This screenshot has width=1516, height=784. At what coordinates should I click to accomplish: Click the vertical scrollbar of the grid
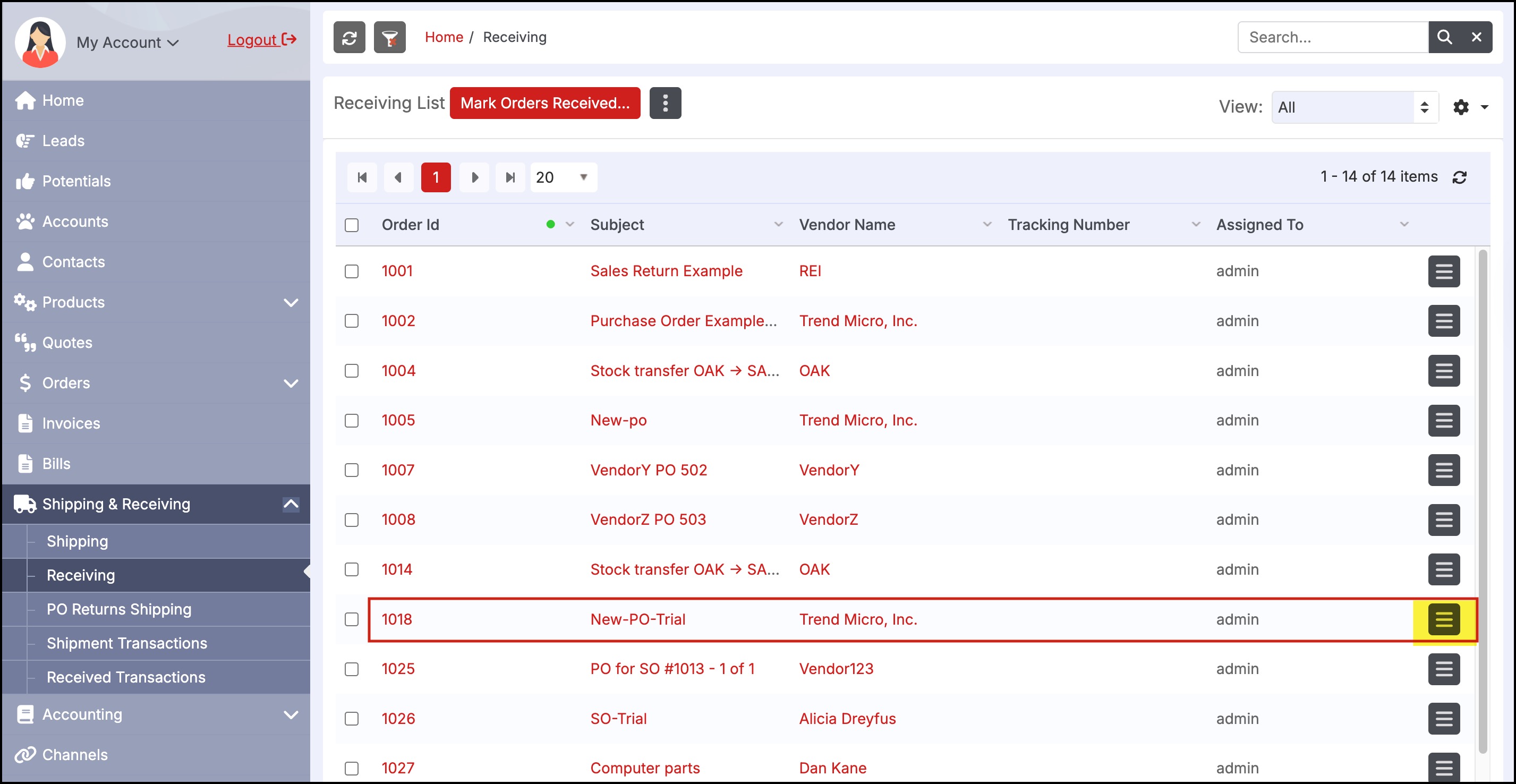pyautogui.click(x=1483, y=501)
